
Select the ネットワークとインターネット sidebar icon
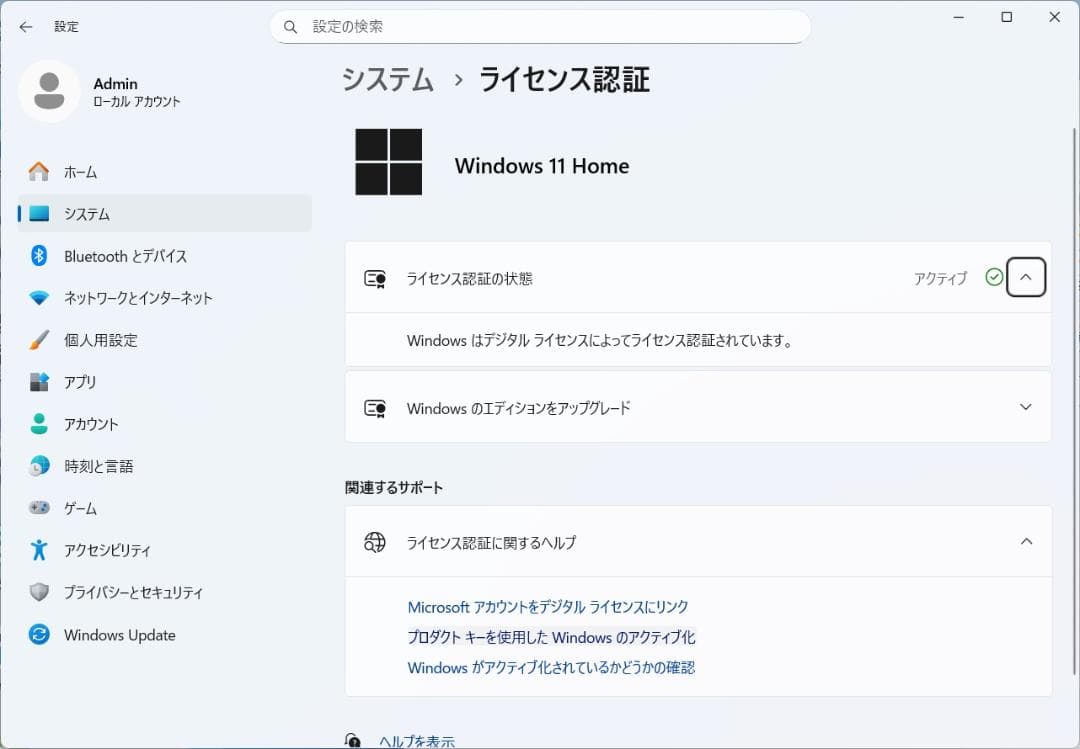(38, 298)
